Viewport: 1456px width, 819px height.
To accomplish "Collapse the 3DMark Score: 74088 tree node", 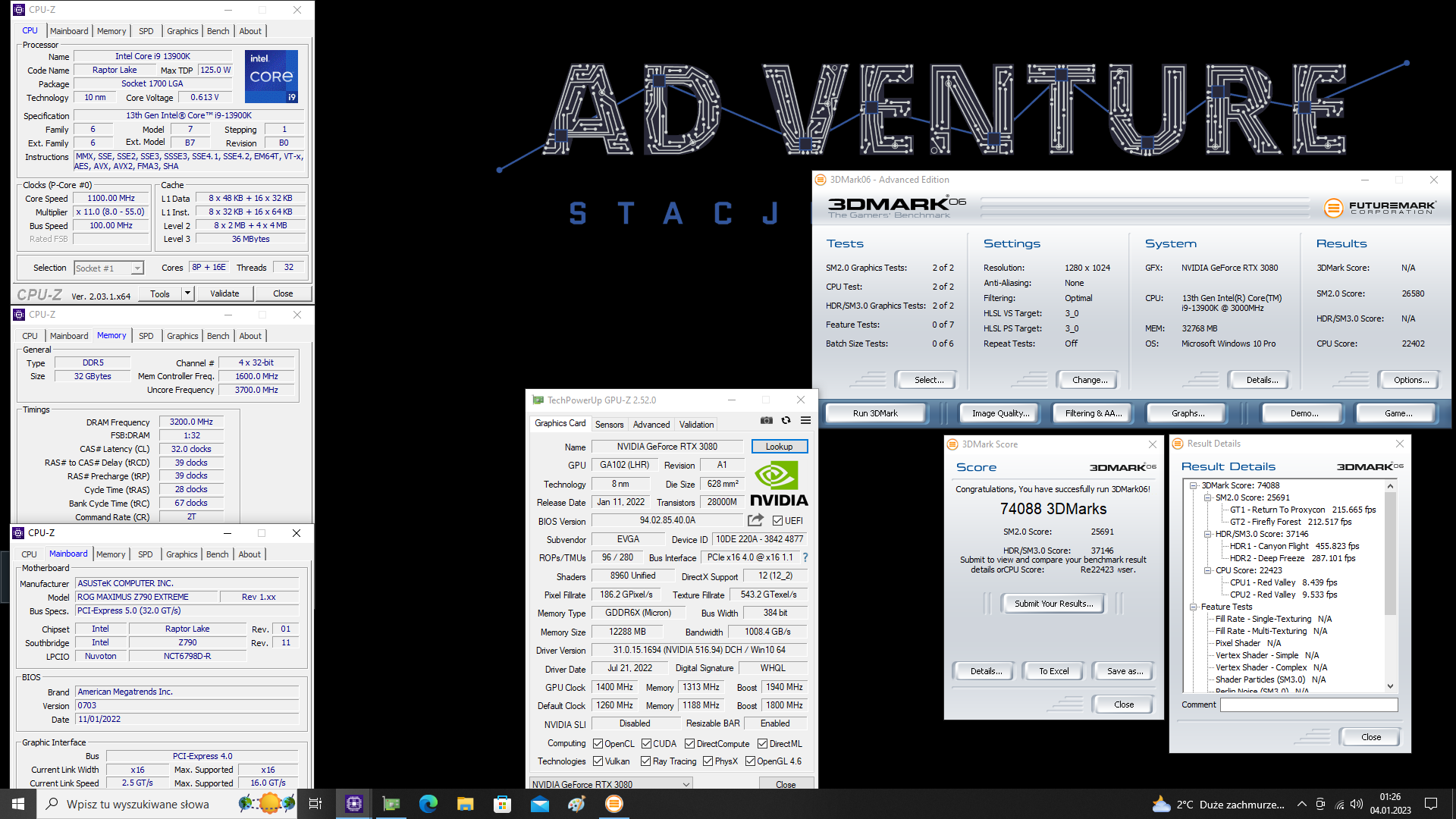I will point(1193,485).
